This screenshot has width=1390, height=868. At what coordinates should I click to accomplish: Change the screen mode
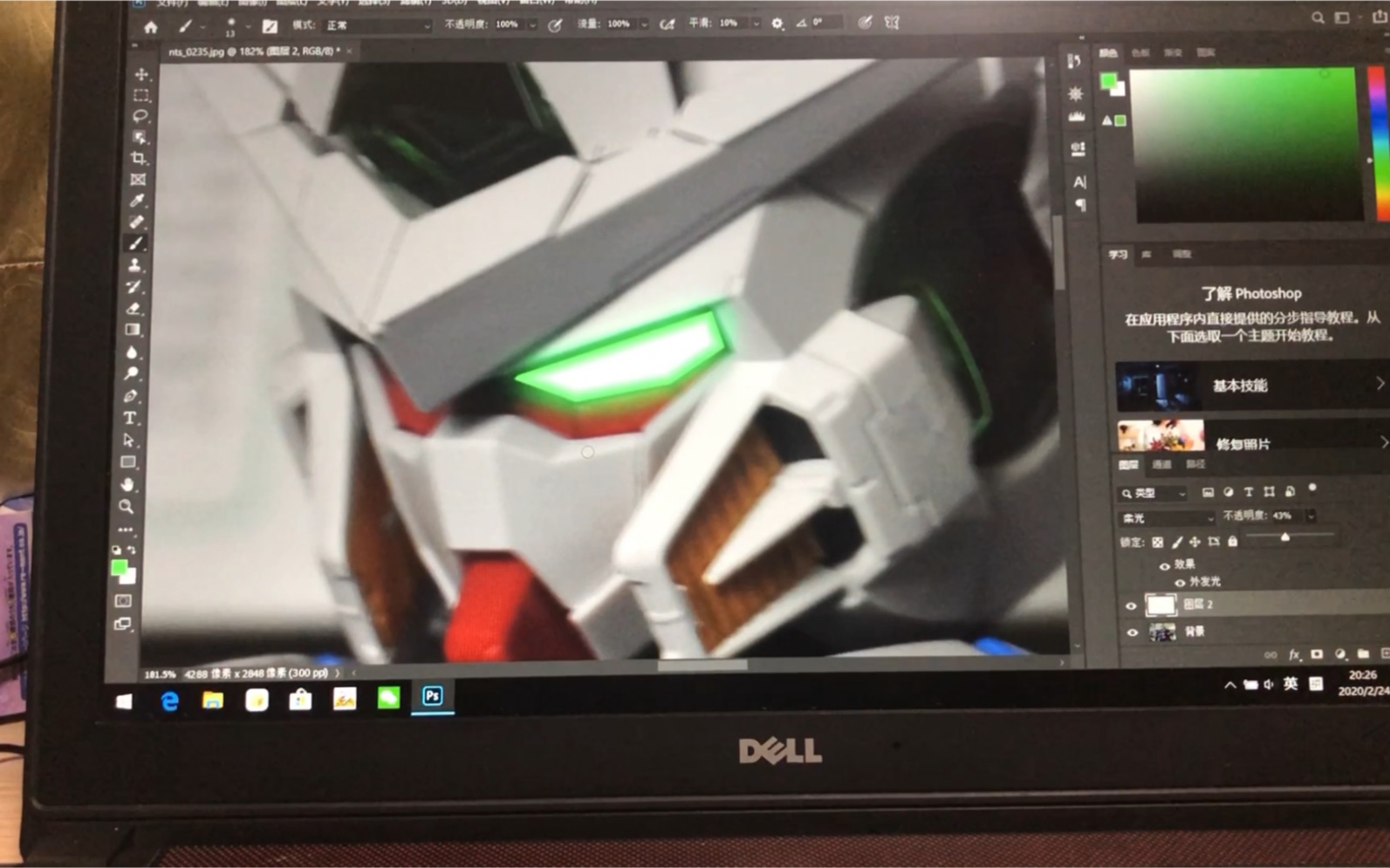[122, 624]
